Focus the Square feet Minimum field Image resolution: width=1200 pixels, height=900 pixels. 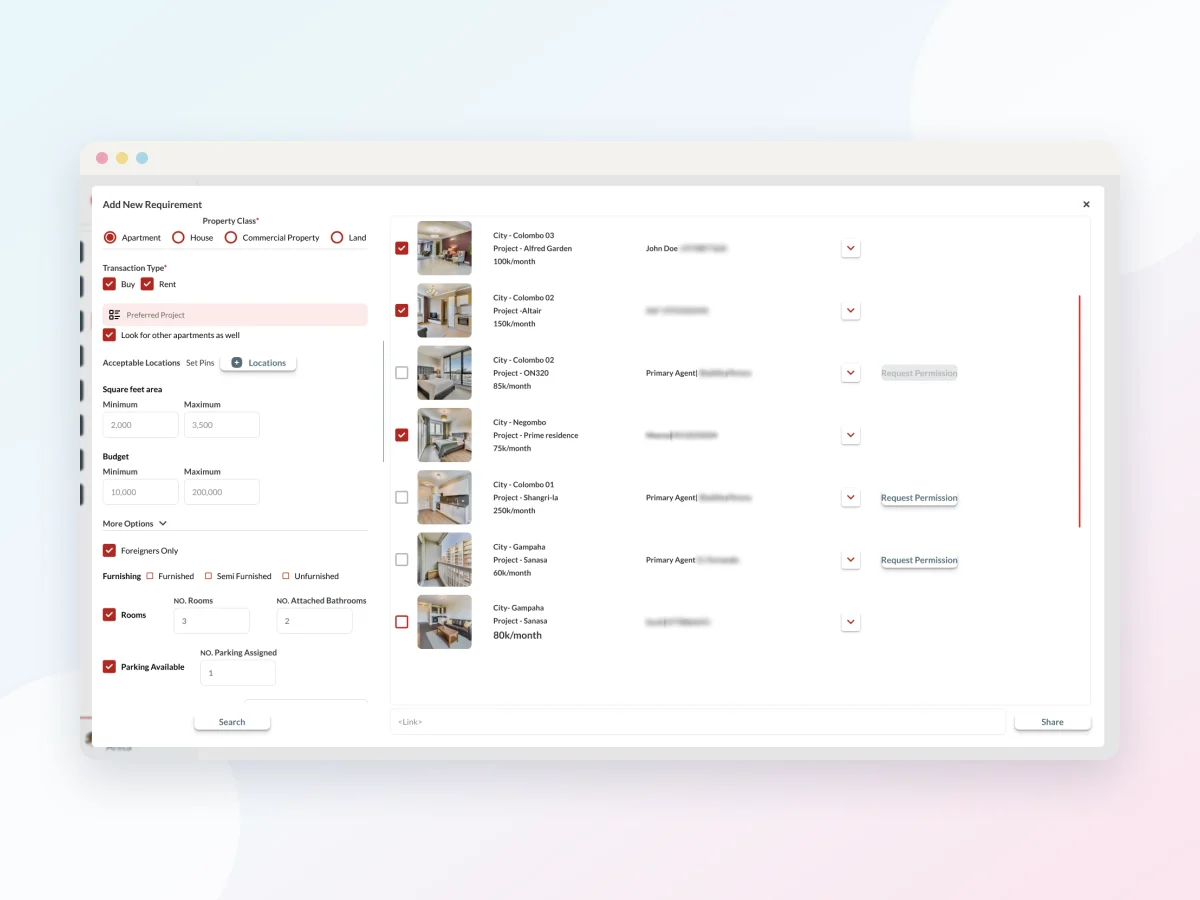point(141,425)
